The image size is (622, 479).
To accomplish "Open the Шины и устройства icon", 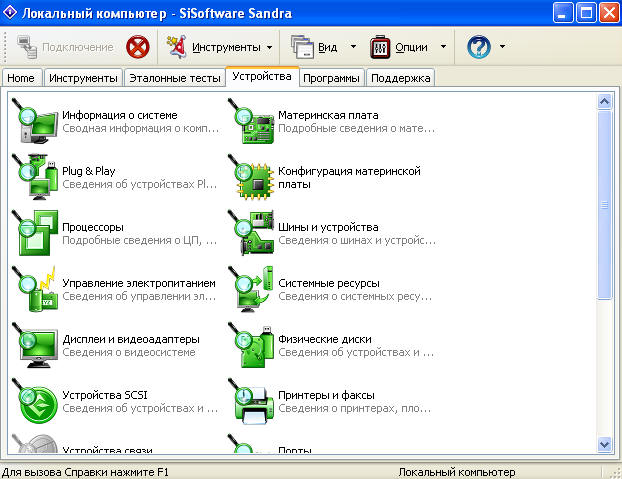I will coord(251,233).
